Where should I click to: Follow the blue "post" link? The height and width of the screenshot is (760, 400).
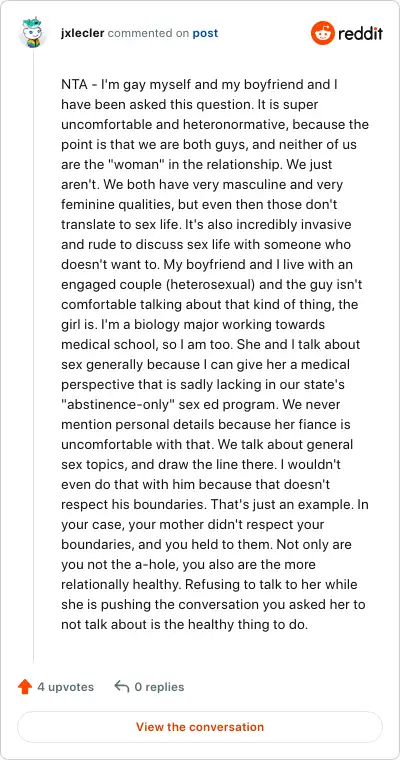click(205, 33)
